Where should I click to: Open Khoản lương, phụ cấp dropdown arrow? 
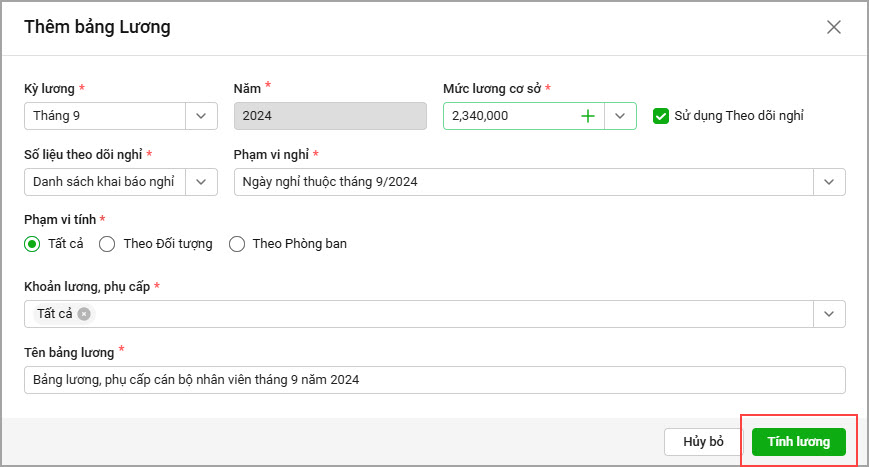829,314
